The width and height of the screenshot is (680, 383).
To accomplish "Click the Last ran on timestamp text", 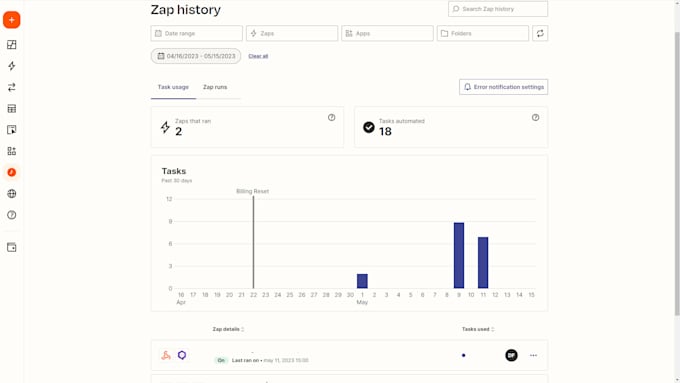I will point(270,360).
